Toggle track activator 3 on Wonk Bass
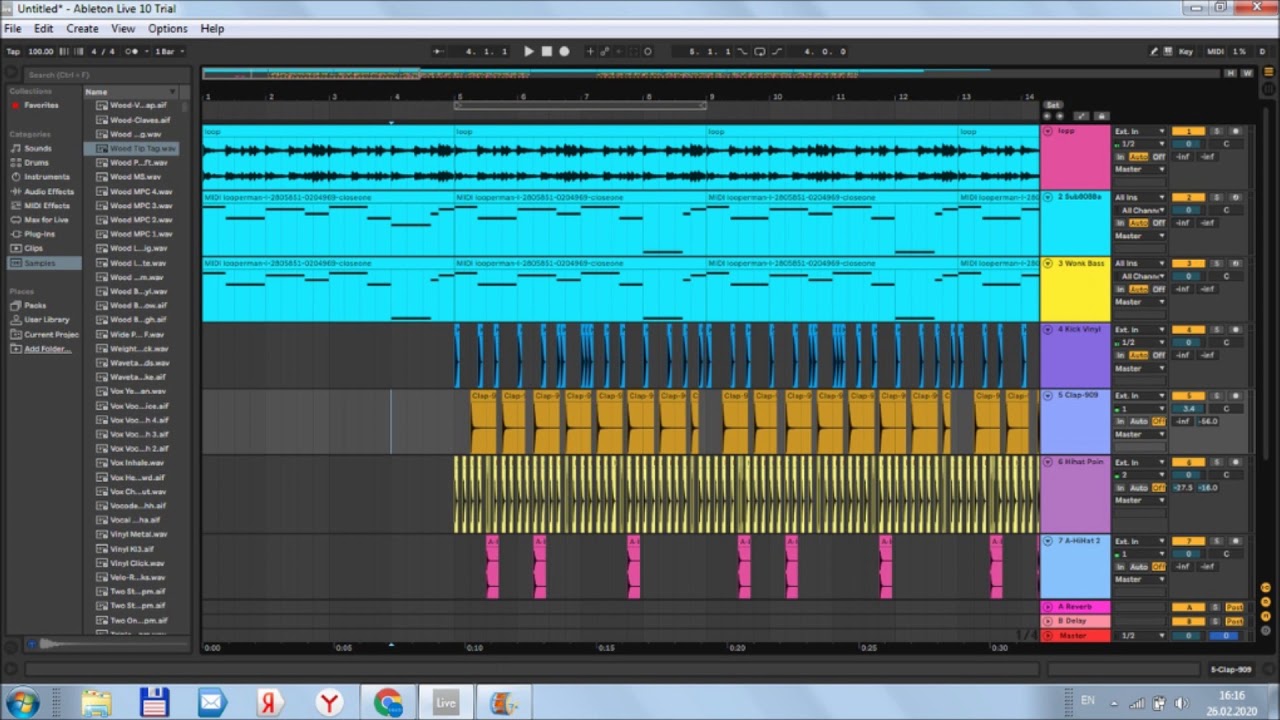This screenshot has height=720, width=1280. pyautogui.click(x=1188, y=263)
